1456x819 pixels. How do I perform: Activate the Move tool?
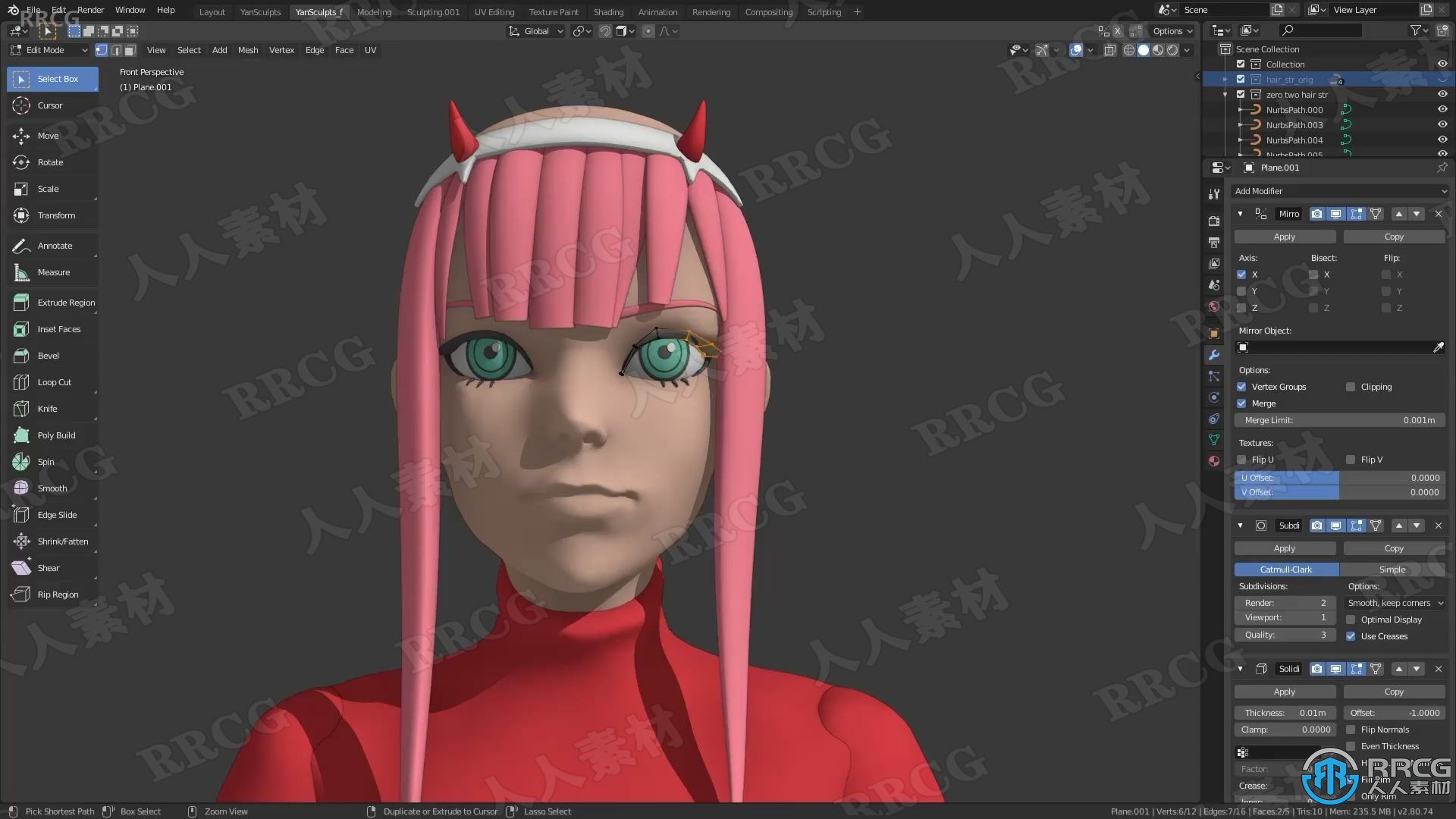pyautogui.click(x=52, y=136)
